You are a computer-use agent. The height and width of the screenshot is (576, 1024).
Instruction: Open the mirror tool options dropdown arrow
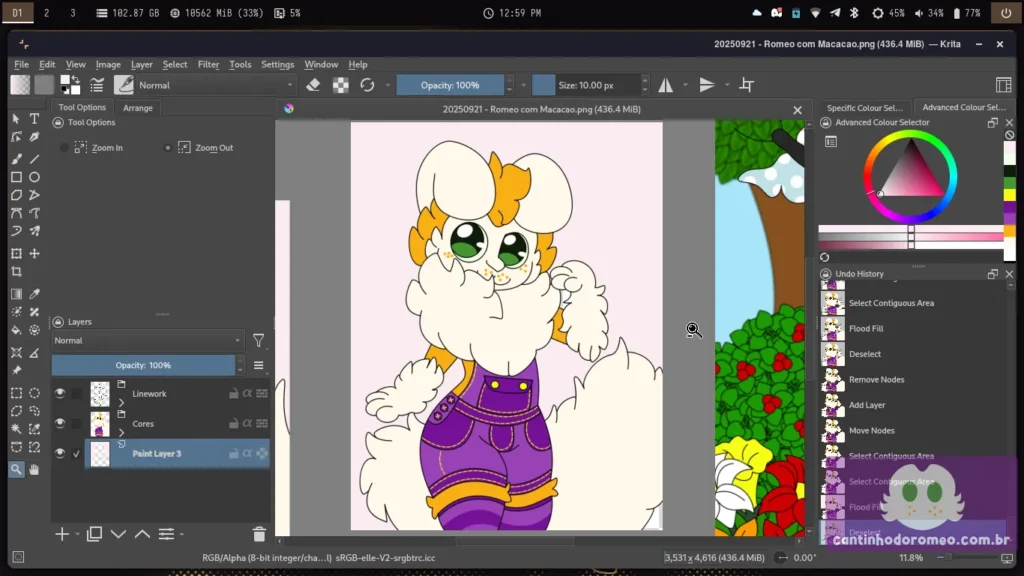tap(685, 85)
